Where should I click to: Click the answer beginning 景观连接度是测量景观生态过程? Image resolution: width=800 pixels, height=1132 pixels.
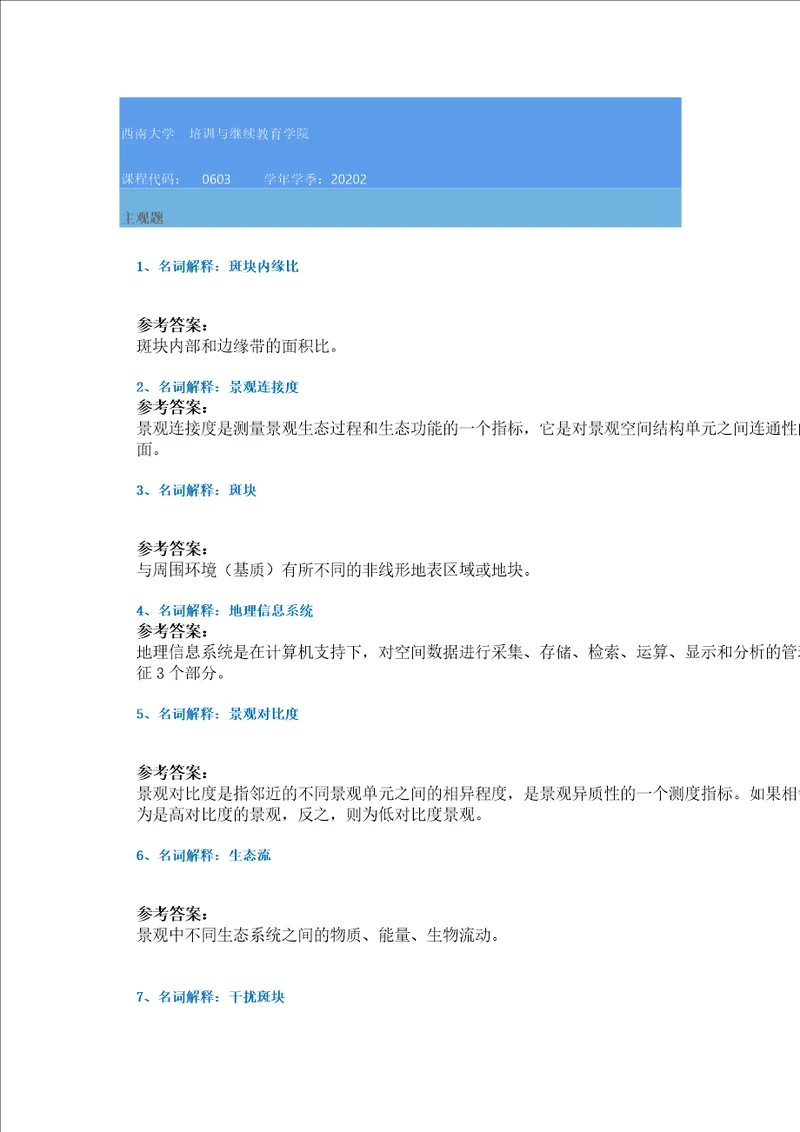[468, 429]
